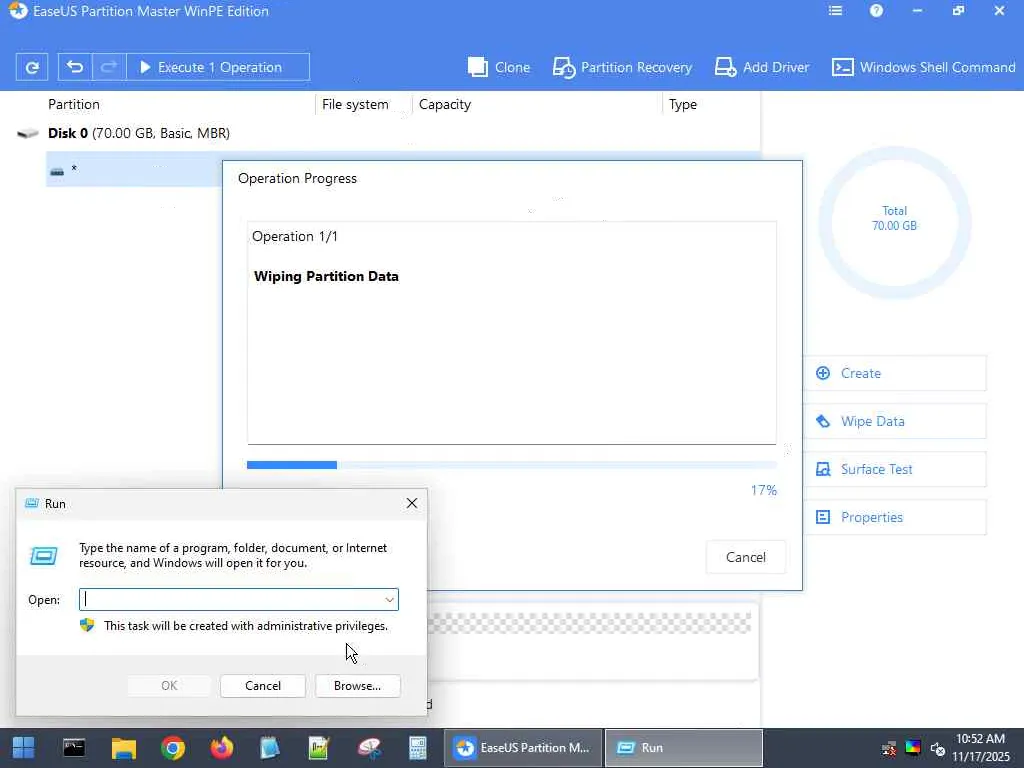Open Add Driver option
Viewport: 1024px width, 768px height.
[x=761, y=67]
